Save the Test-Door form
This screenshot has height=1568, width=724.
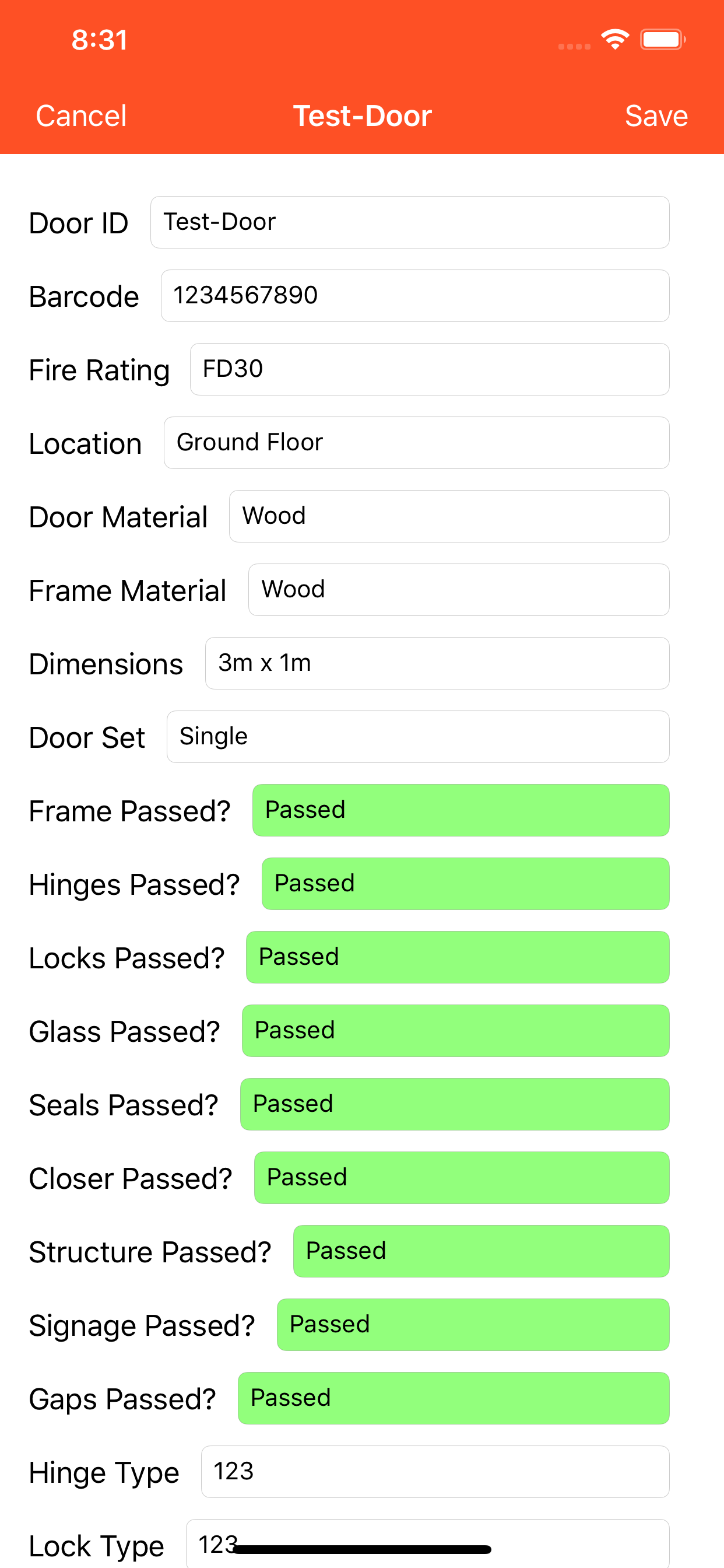point(656,116)
